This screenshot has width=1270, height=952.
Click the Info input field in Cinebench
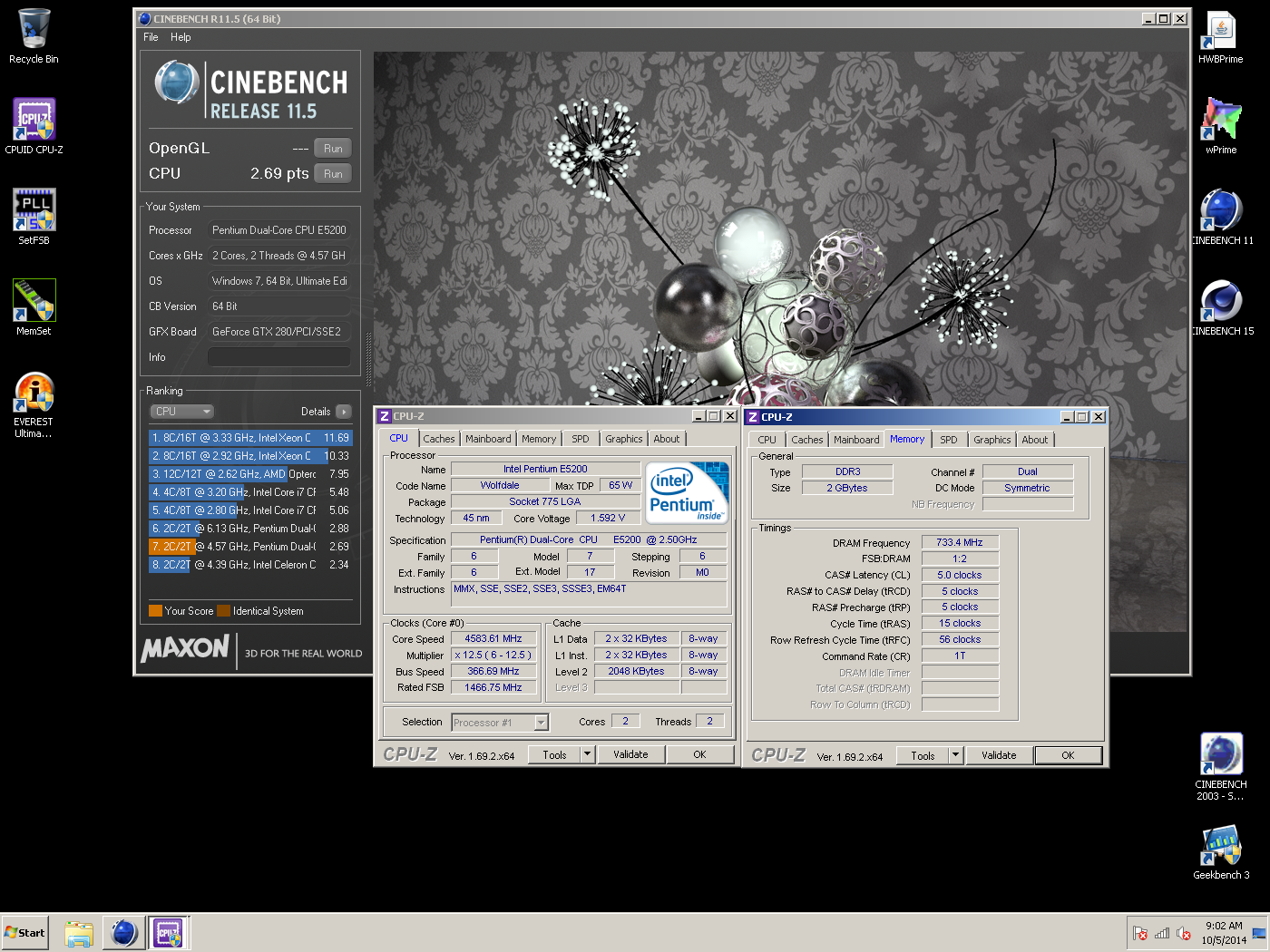279,357
